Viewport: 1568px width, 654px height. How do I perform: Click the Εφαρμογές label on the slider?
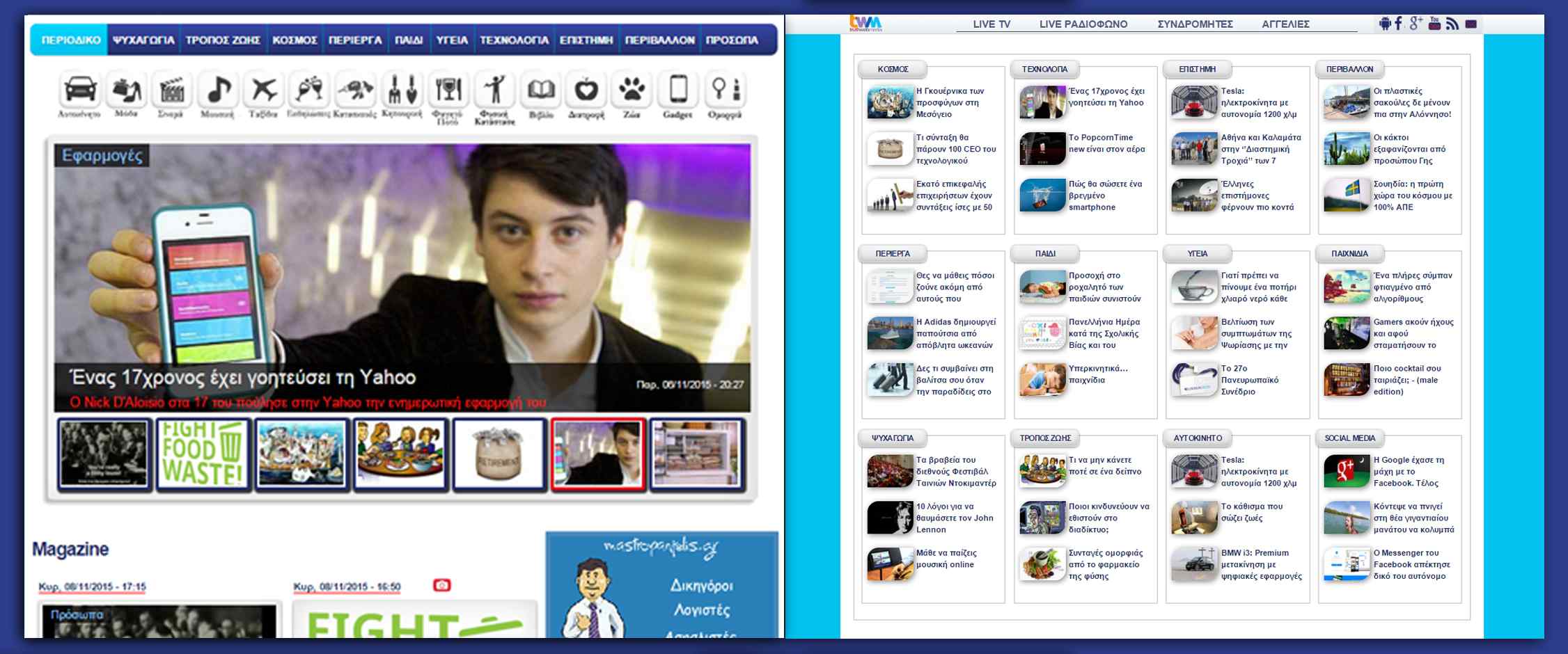click(x=102, y=156)
